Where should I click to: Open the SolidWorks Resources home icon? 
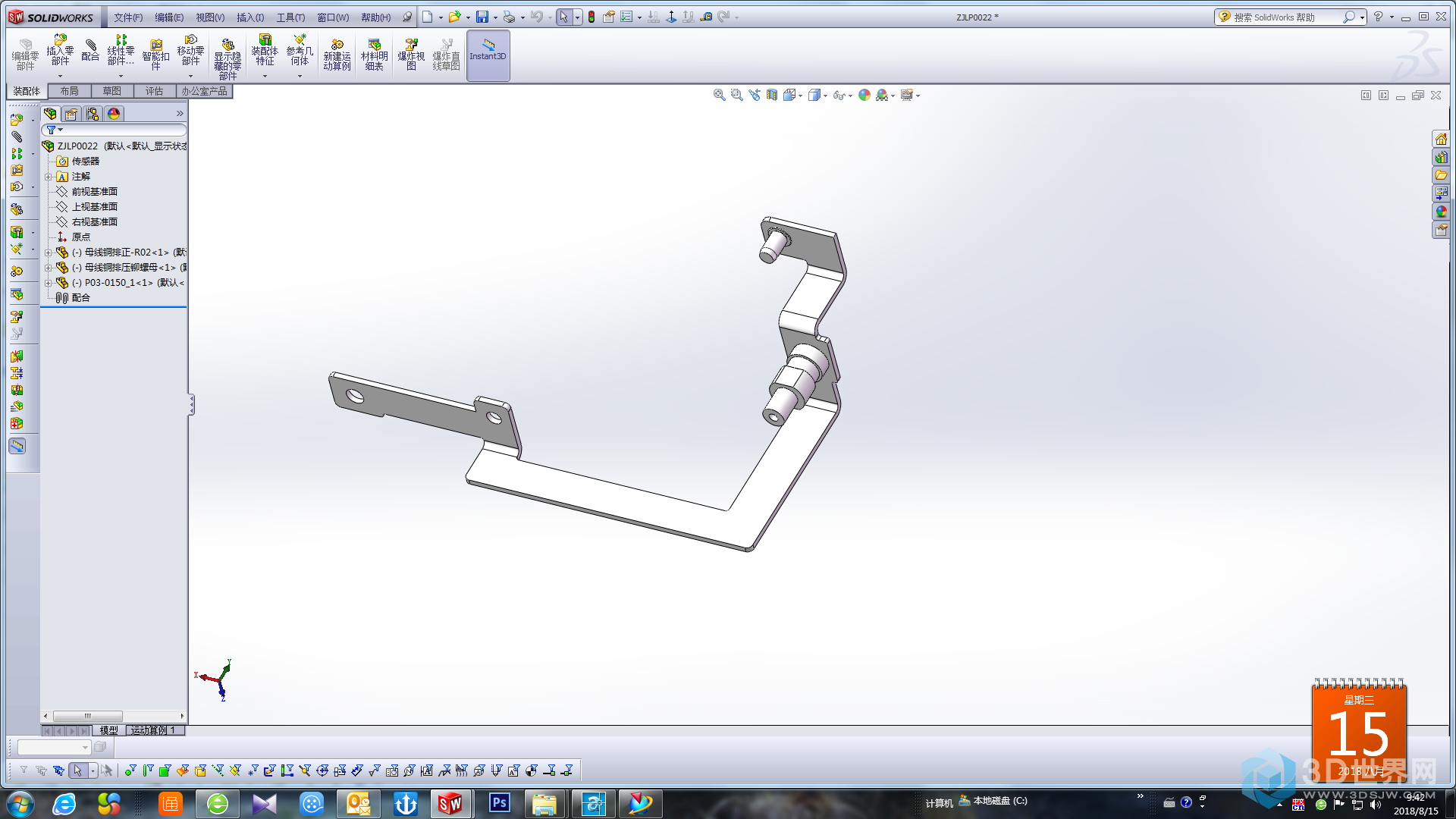(x=1441, y=139)
